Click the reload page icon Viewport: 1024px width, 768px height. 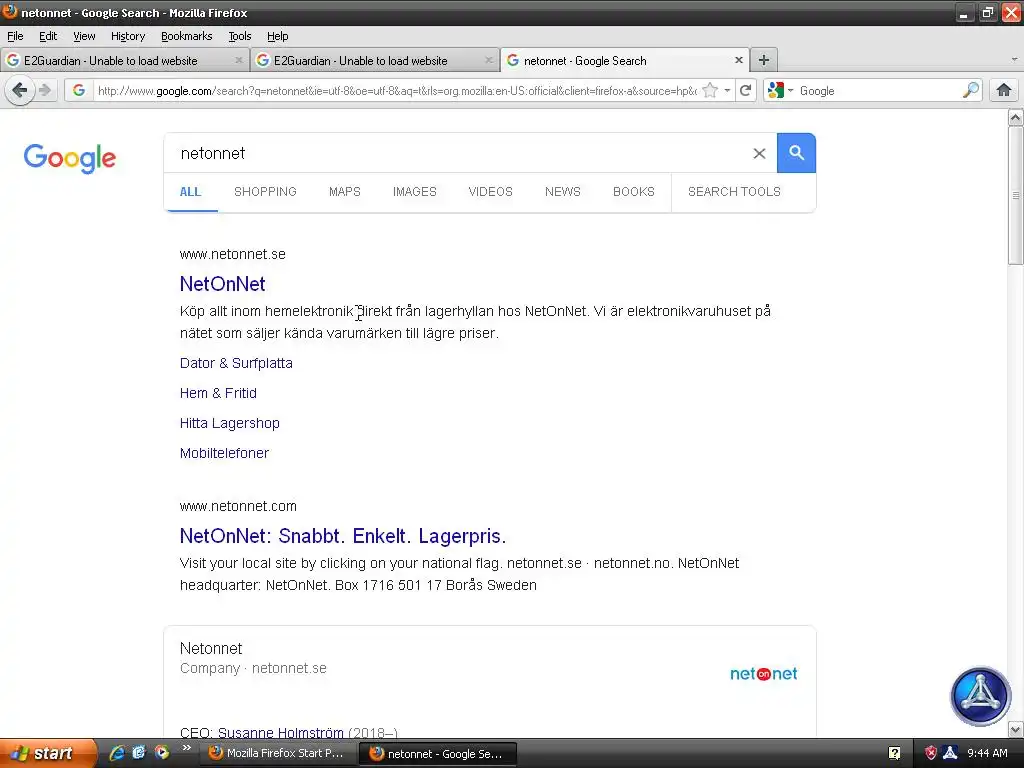coord(745,90)
